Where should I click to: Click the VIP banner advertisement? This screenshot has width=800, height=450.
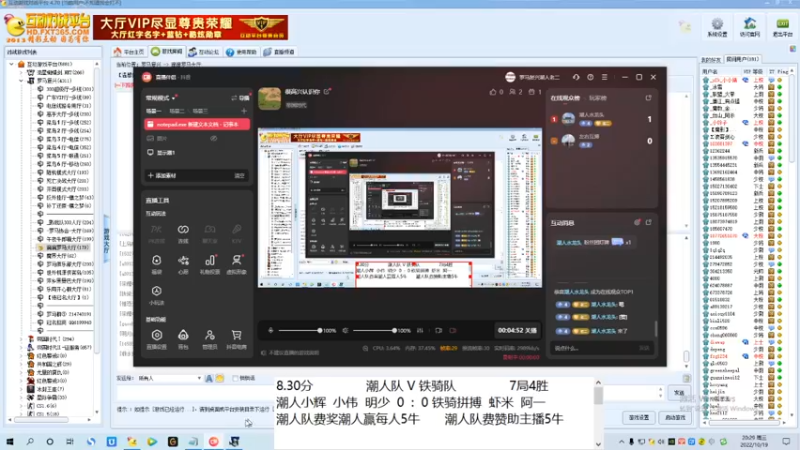coord(190,28)
